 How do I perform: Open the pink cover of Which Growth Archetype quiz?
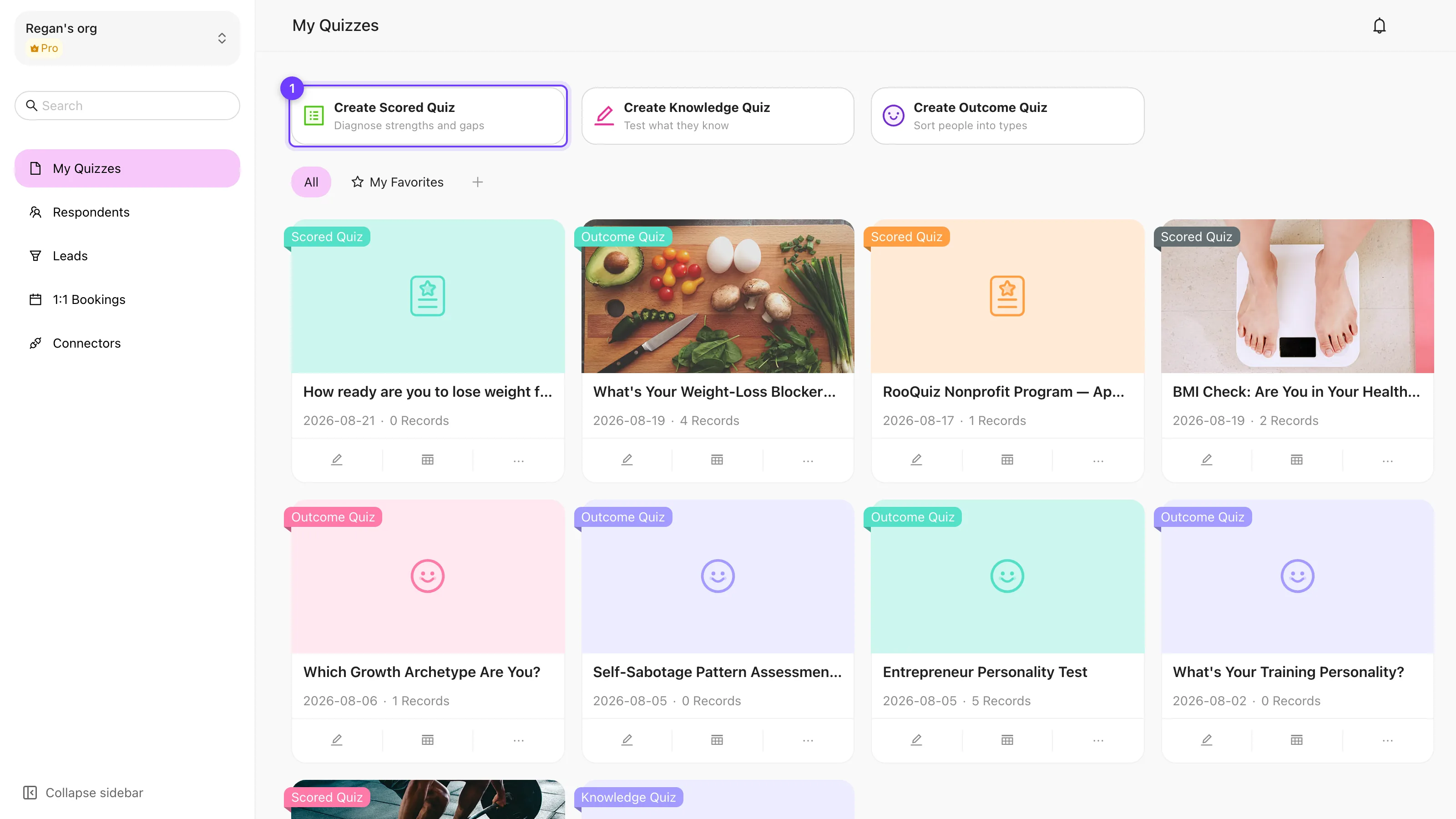tap(428, 576)
